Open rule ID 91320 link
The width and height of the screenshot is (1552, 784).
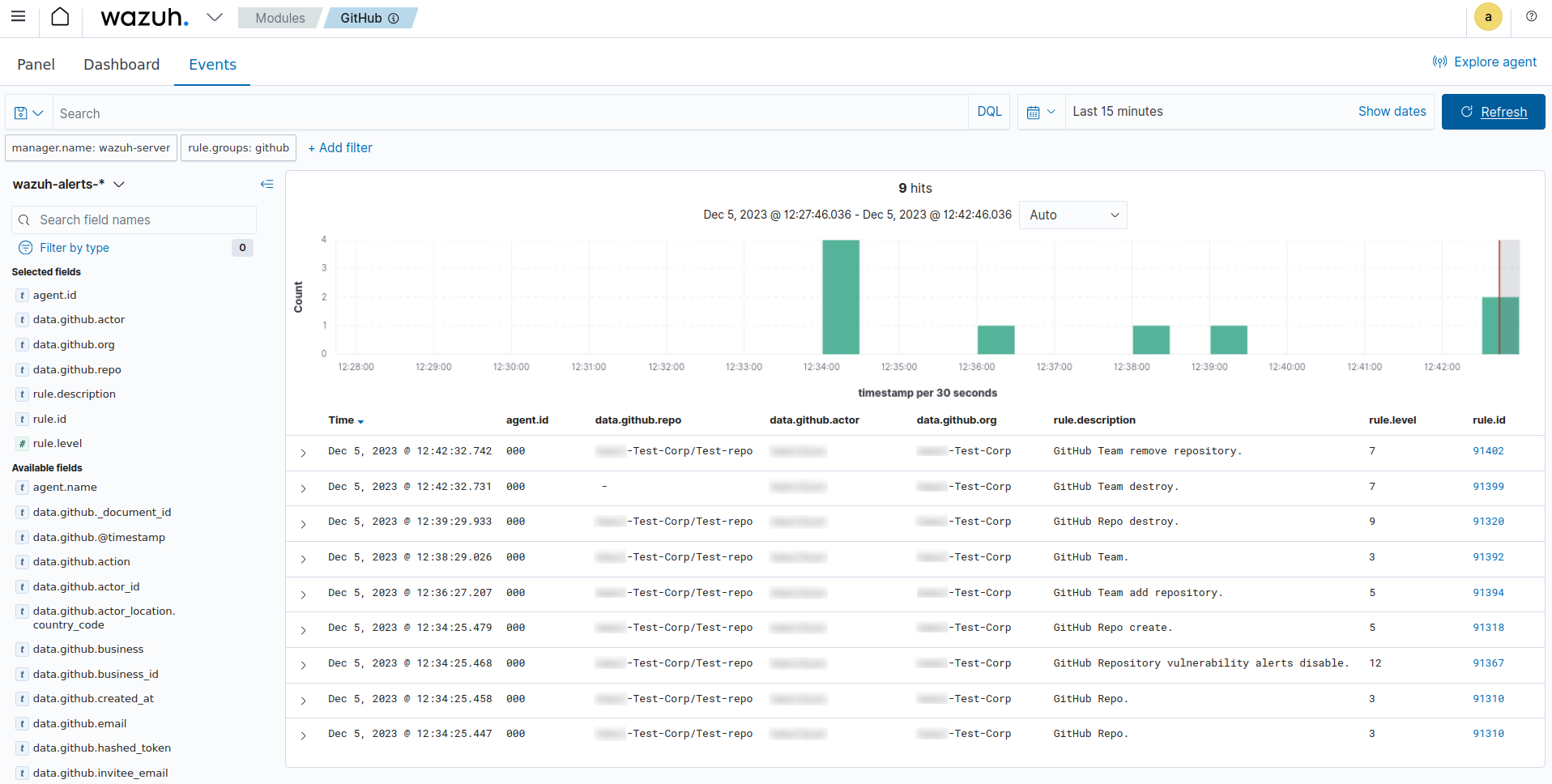click(1488, 522)
